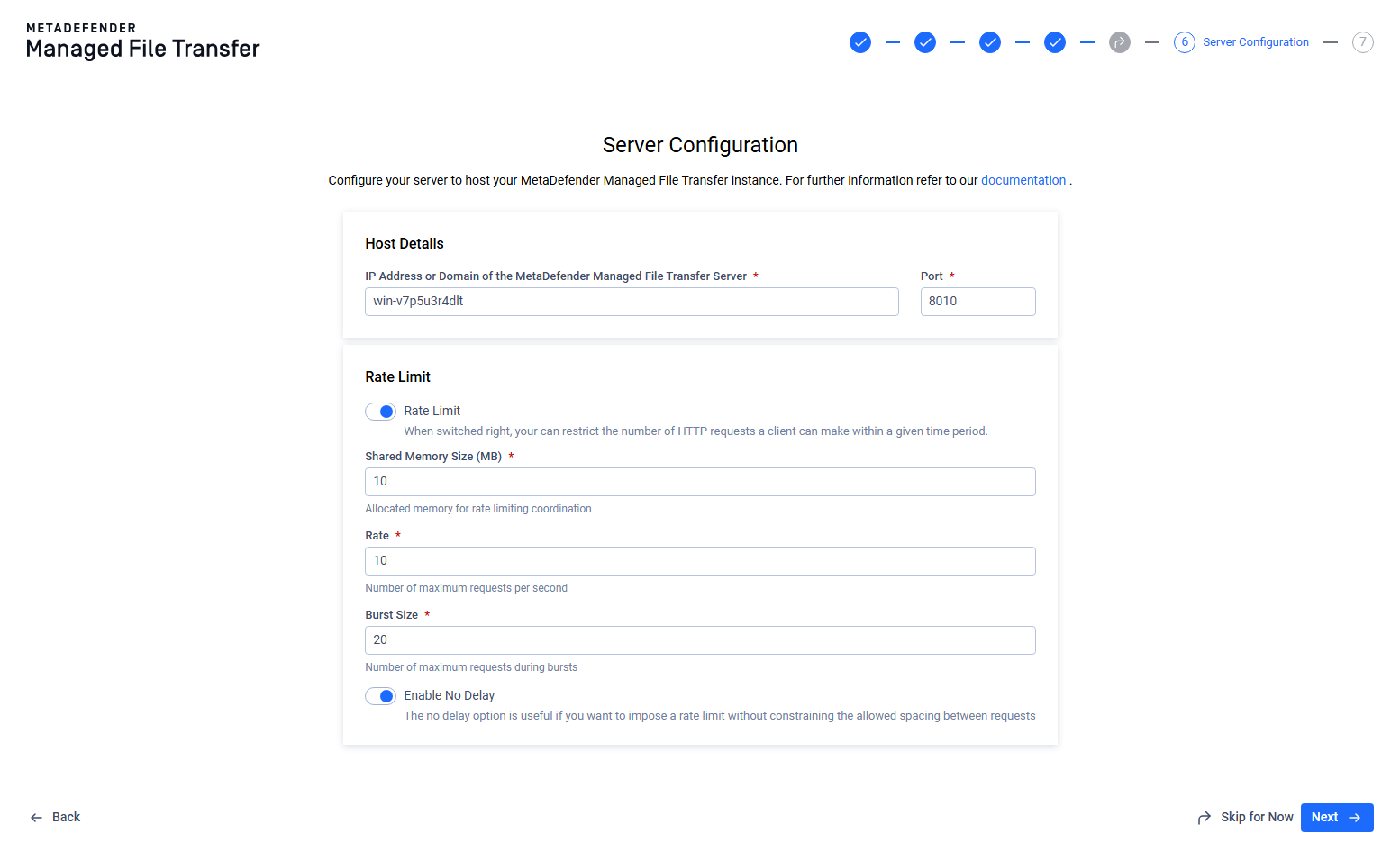This screenshot has width=1400, height=852.
Task: Click the skipped step five arrow icon
Action: (x=1120, y=42)
